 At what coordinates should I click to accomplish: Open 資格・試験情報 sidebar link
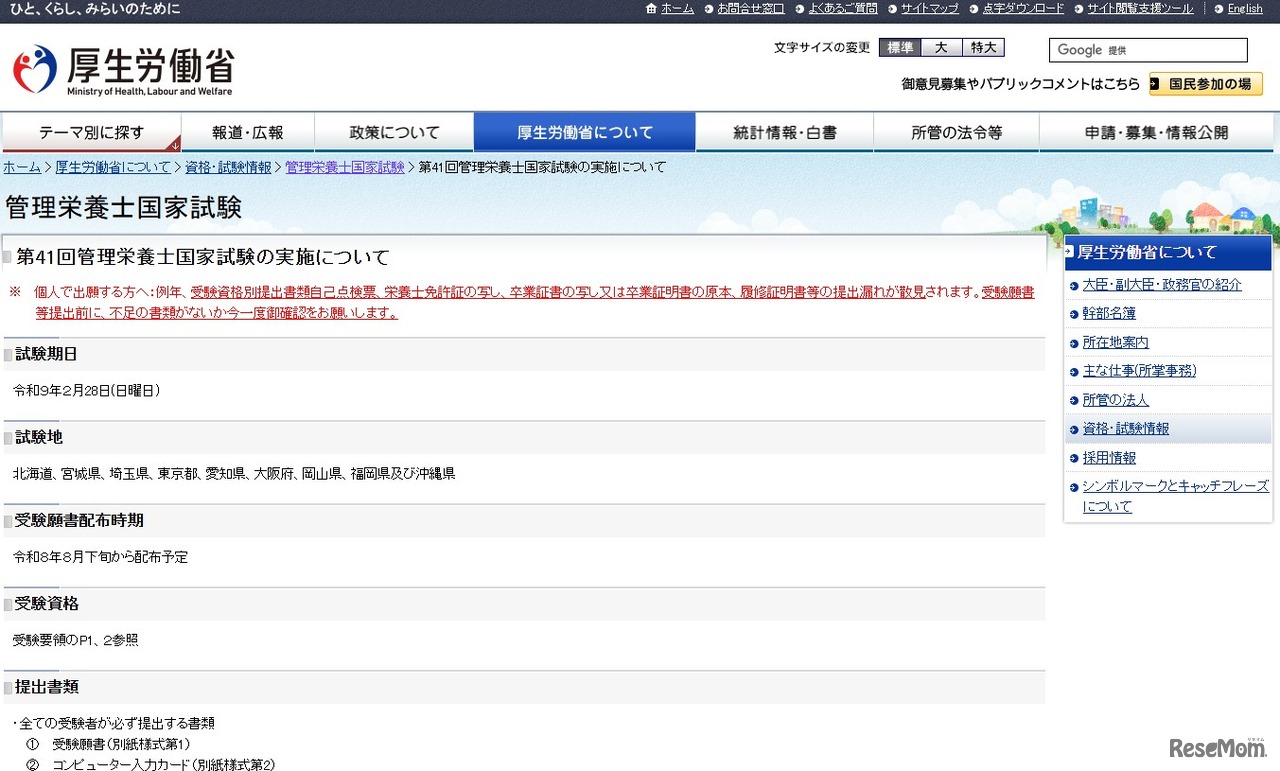pos(1125,429)
